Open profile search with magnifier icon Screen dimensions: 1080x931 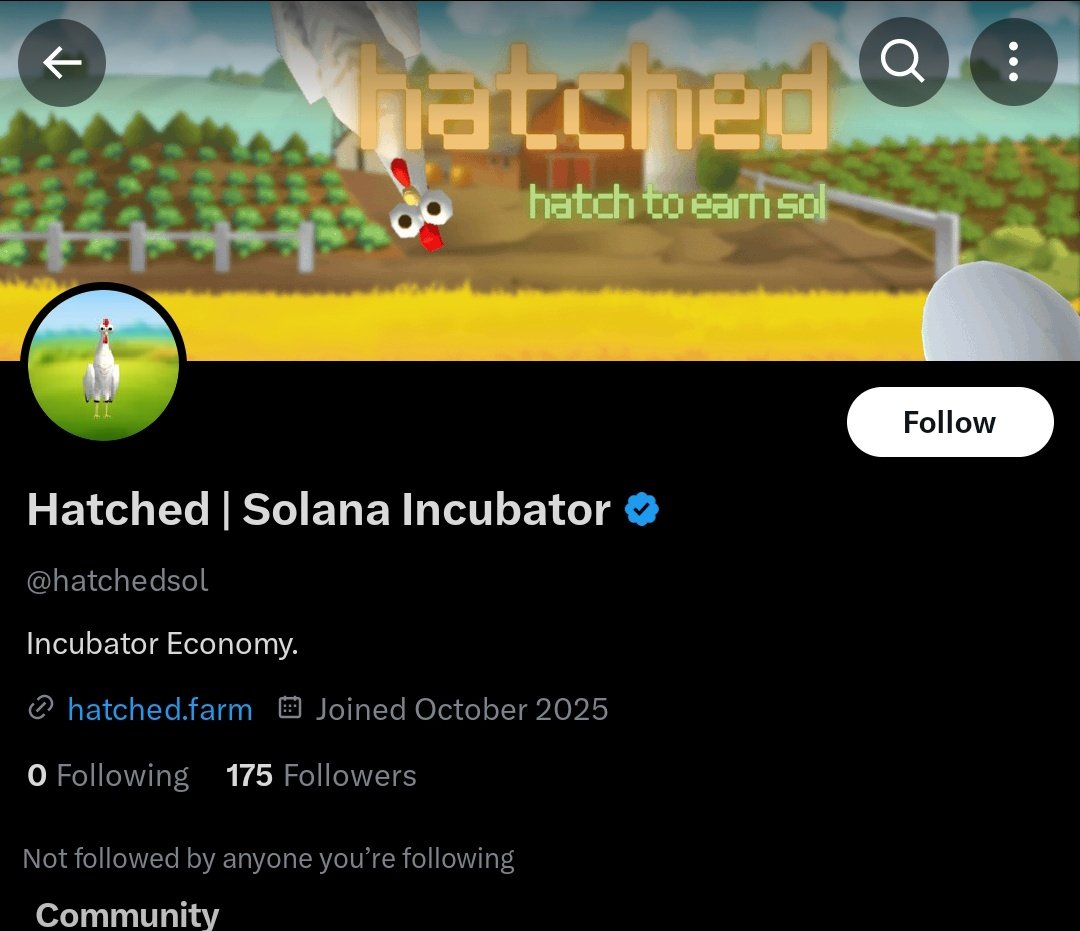(x=902, y=64)
